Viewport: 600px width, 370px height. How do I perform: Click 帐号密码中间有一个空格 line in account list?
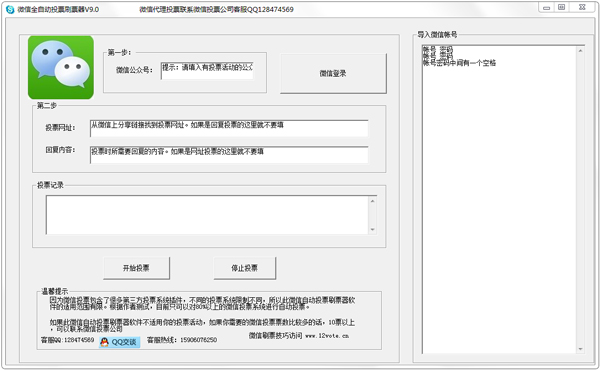click(459, 63)
